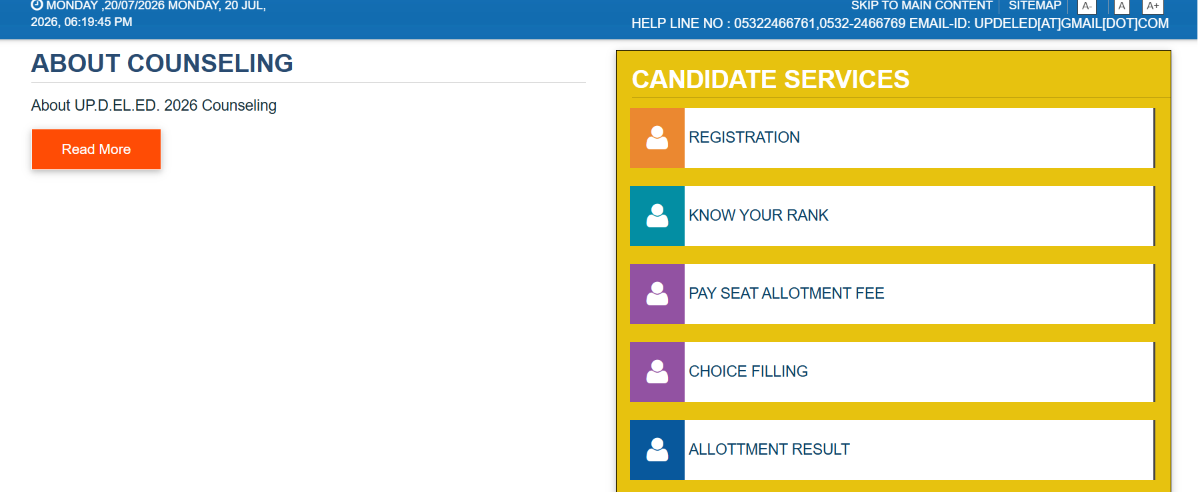Click the teal Know Your Rank icon
The width and height of the screenshot is (1198, 492).
pos(657,215)
